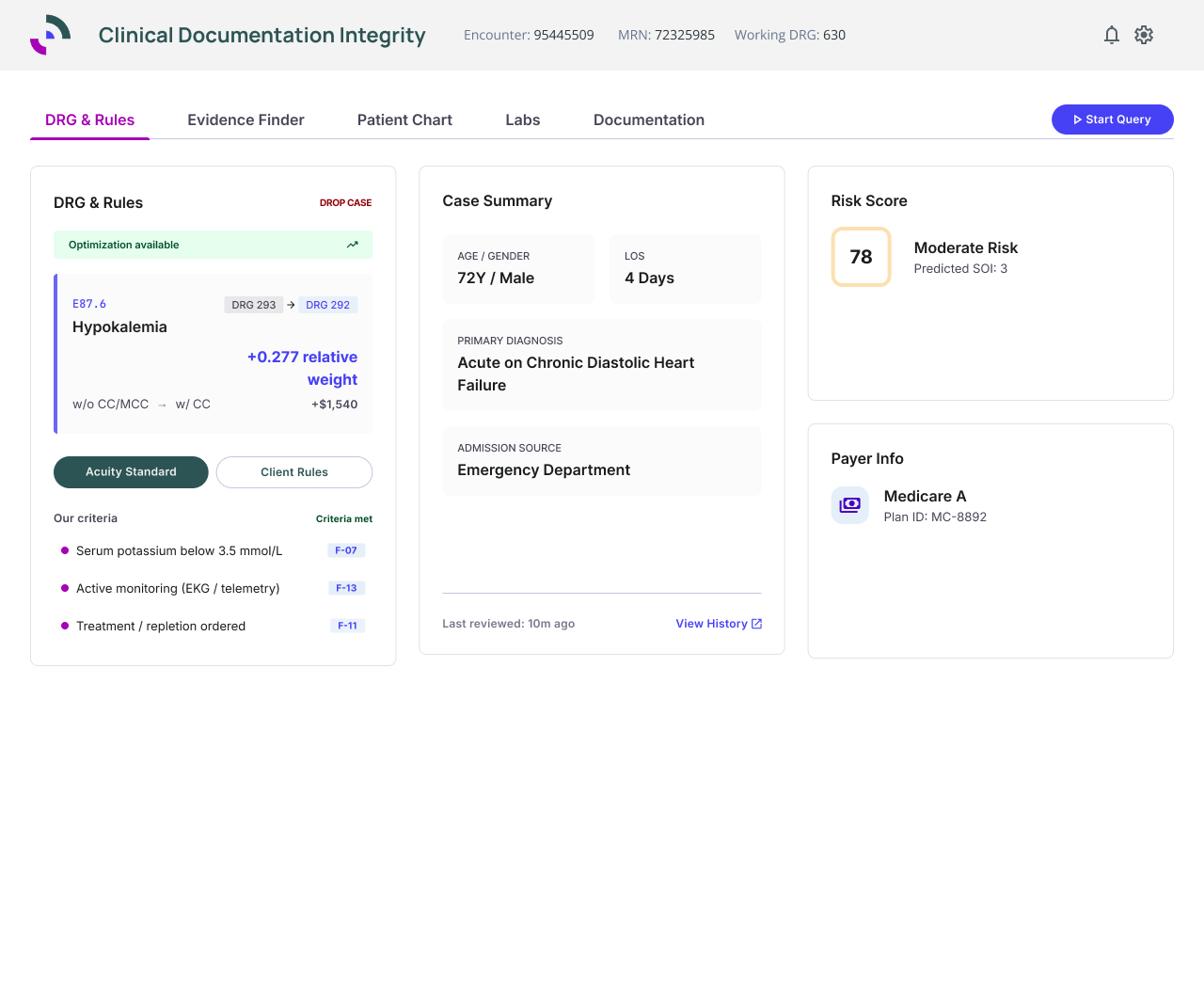Click the Optimization available banner

(x=214, y=245)
